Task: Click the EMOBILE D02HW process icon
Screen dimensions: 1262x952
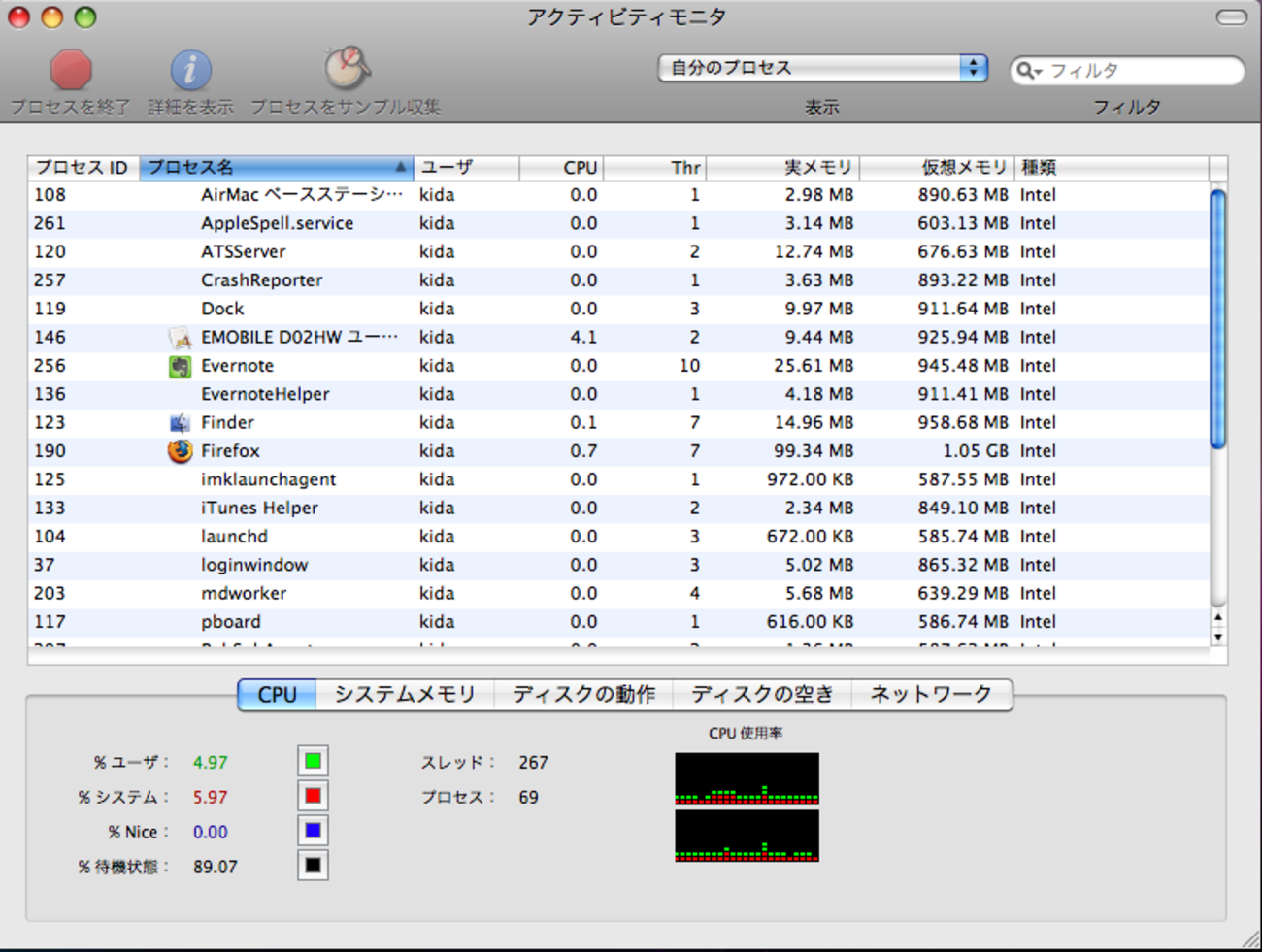Action: [x=180, y=338]
